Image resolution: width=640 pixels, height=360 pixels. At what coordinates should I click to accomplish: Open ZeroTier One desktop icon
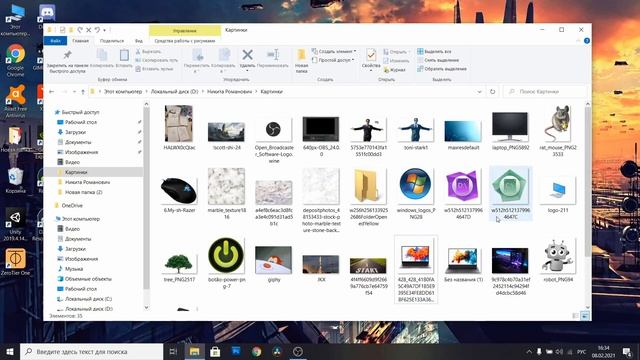click(15, 262)
